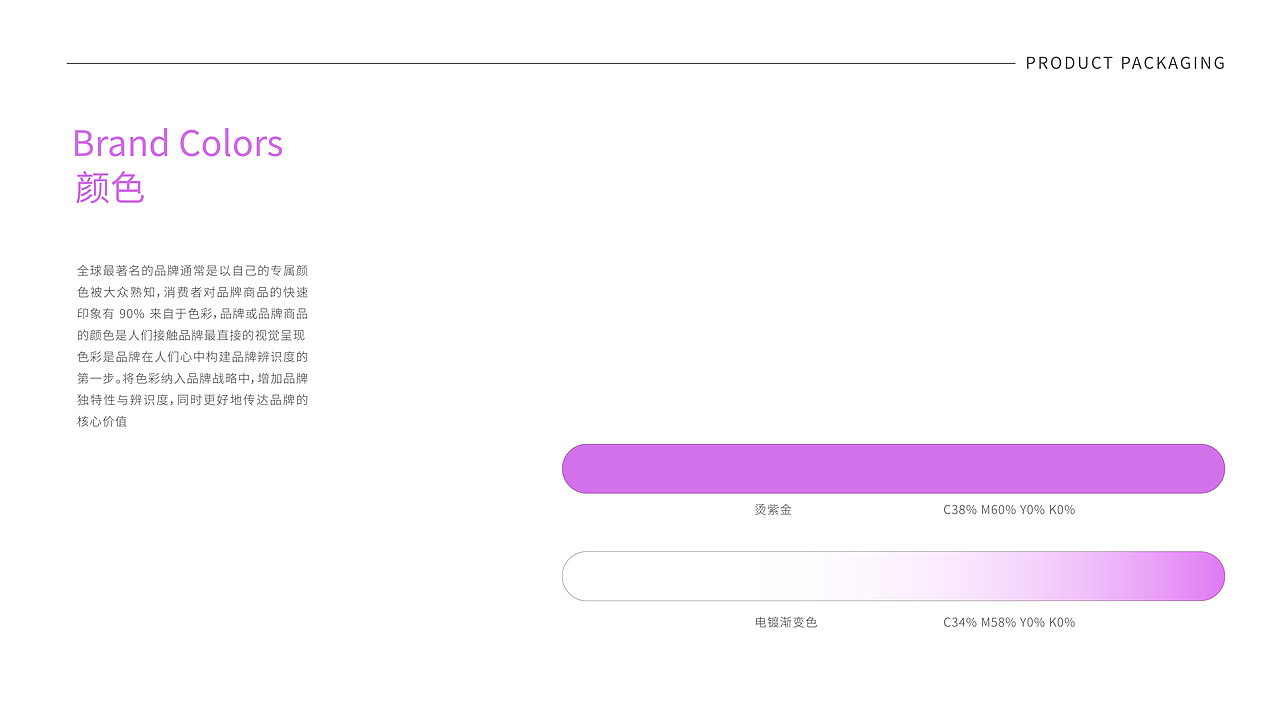Click the 电镀渐变色 color label
This screenshot has width=1280, height=720.
coord(786,622)
